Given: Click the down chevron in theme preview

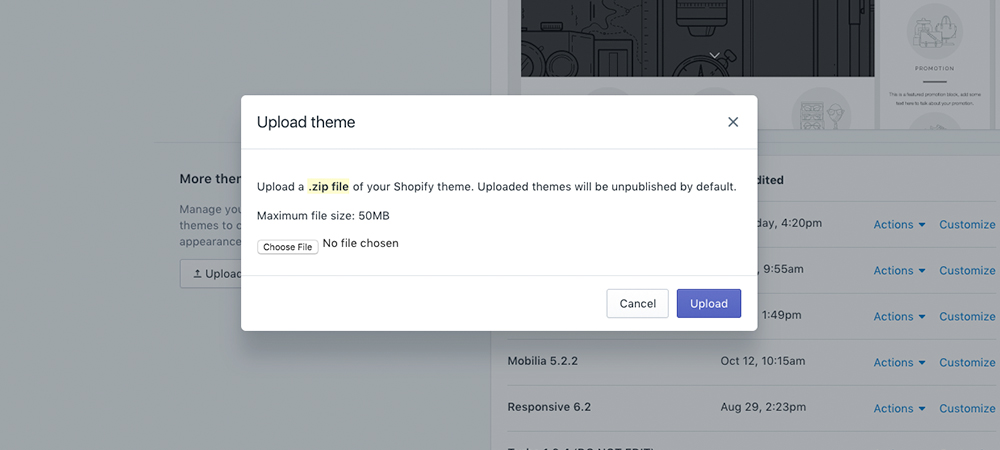Looking at the screenshot, I should point(714,55).
